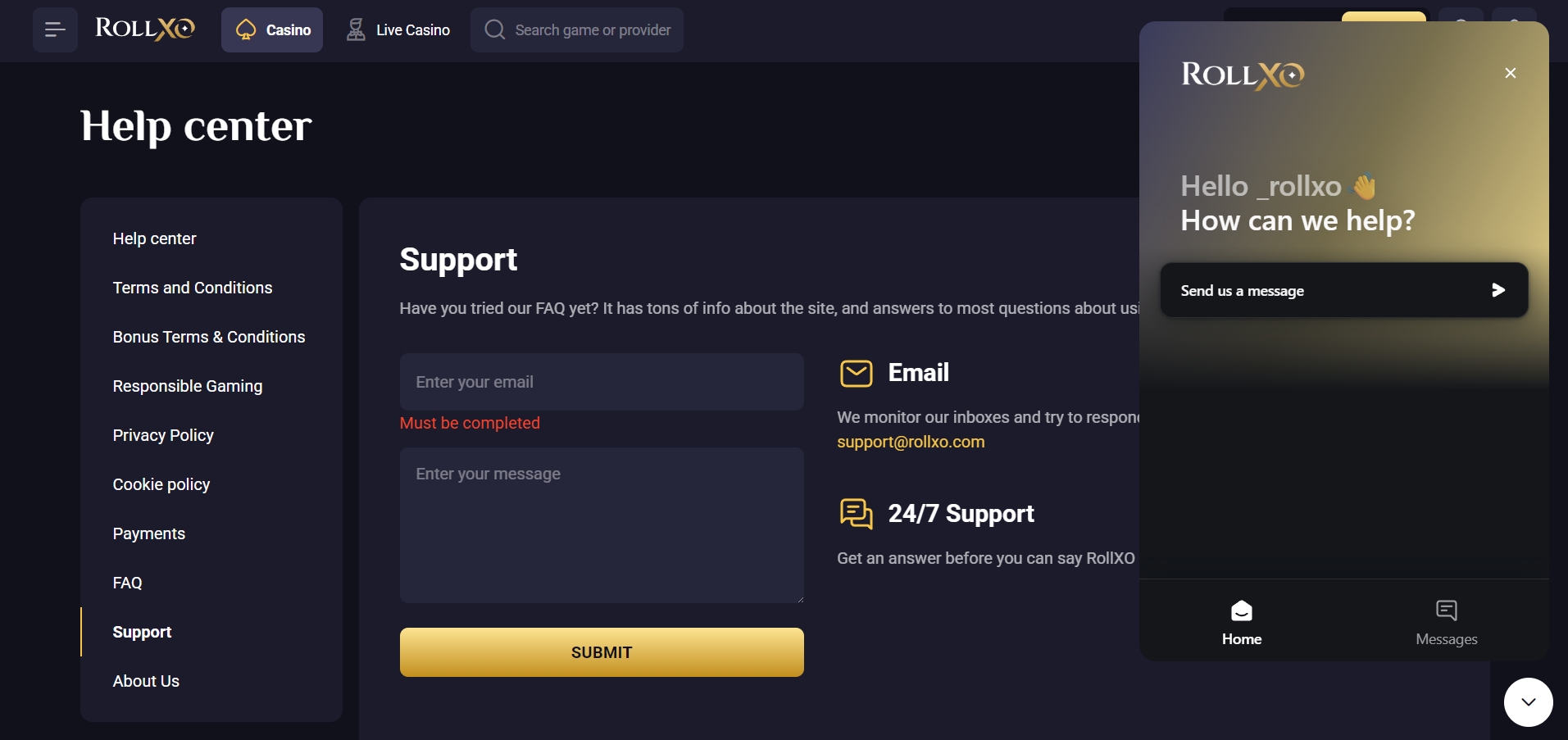This screenshot has height=740, width=1568.
Task: Open Messages tab in chat widget
Action: pos(1447,623)
